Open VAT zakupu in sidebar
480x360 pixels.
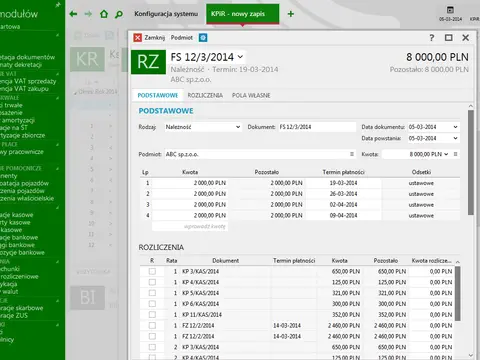pos(24,89)
